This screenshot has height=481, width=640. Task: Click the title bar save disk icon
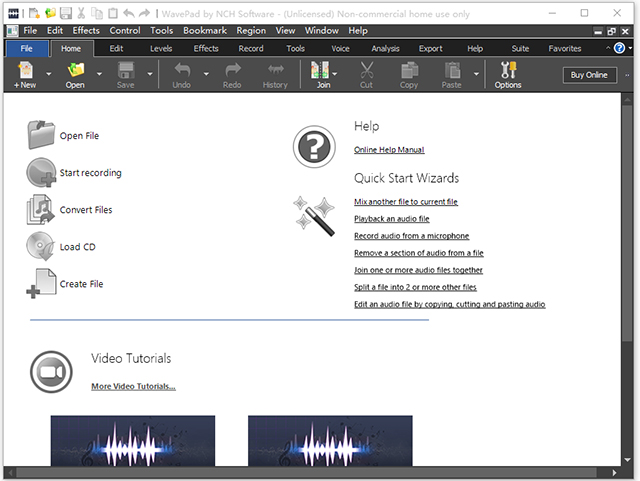66,13
